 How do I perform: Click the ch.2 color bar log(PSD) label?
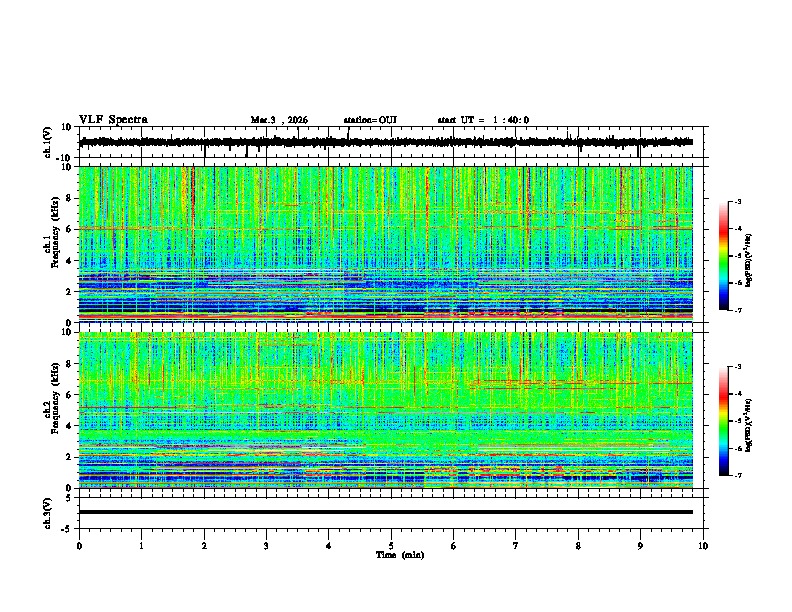(749, 425)
